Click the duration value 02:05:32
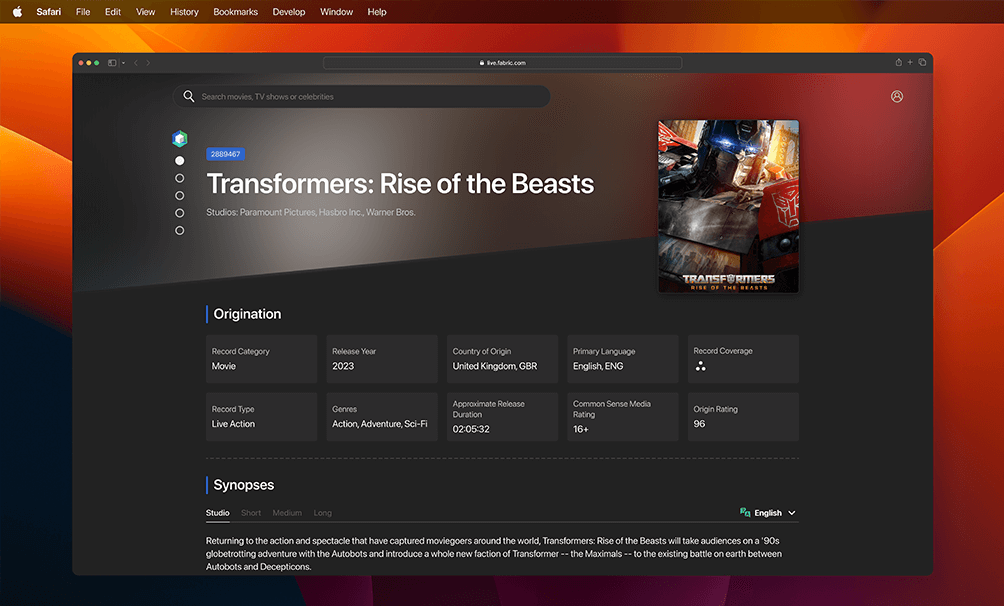 pos(471,429)
